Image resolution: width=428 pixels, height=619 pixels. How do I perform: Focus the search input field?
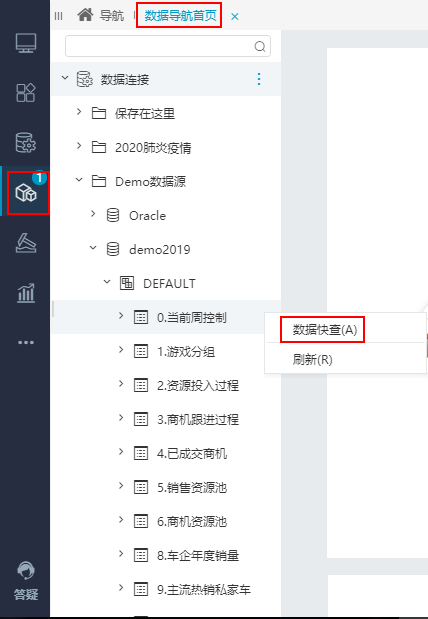160,47
